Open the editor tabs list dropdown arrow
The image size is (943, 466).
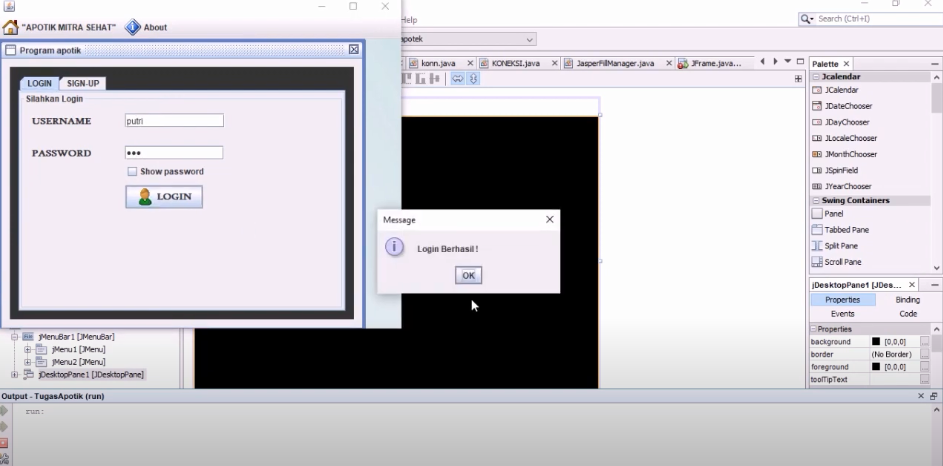(x=787, y=61)
